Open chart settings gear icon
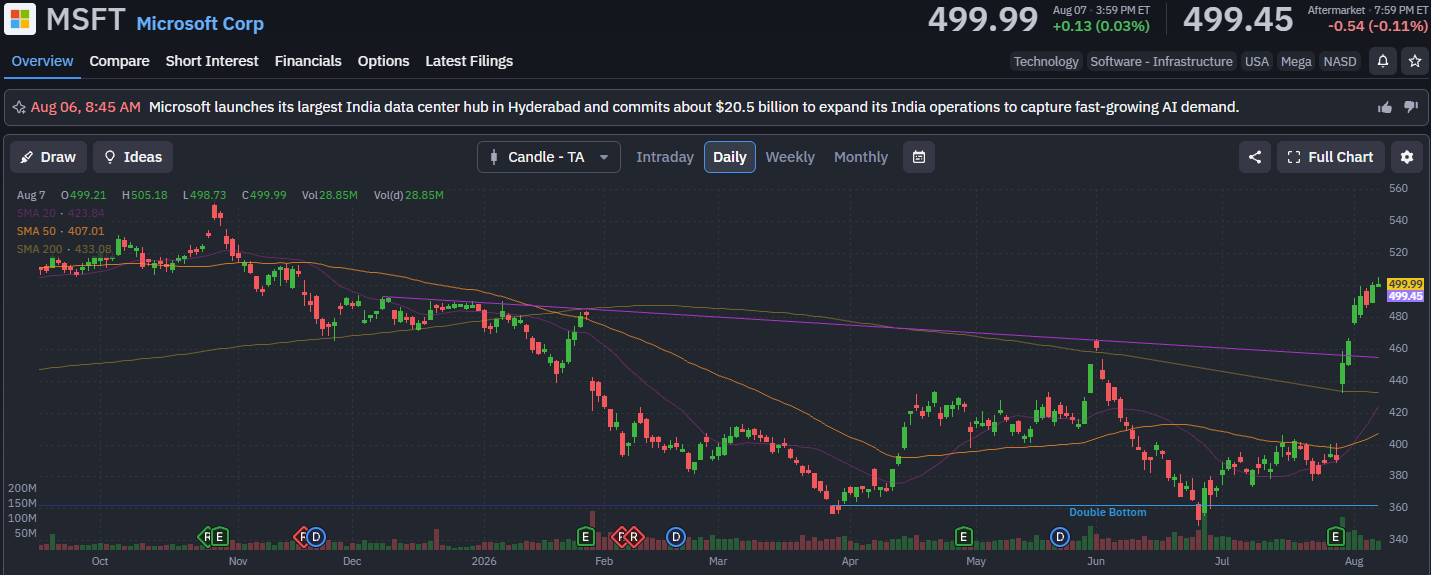The width and height of the screenshot is (1431, 575). point(1407,157)
